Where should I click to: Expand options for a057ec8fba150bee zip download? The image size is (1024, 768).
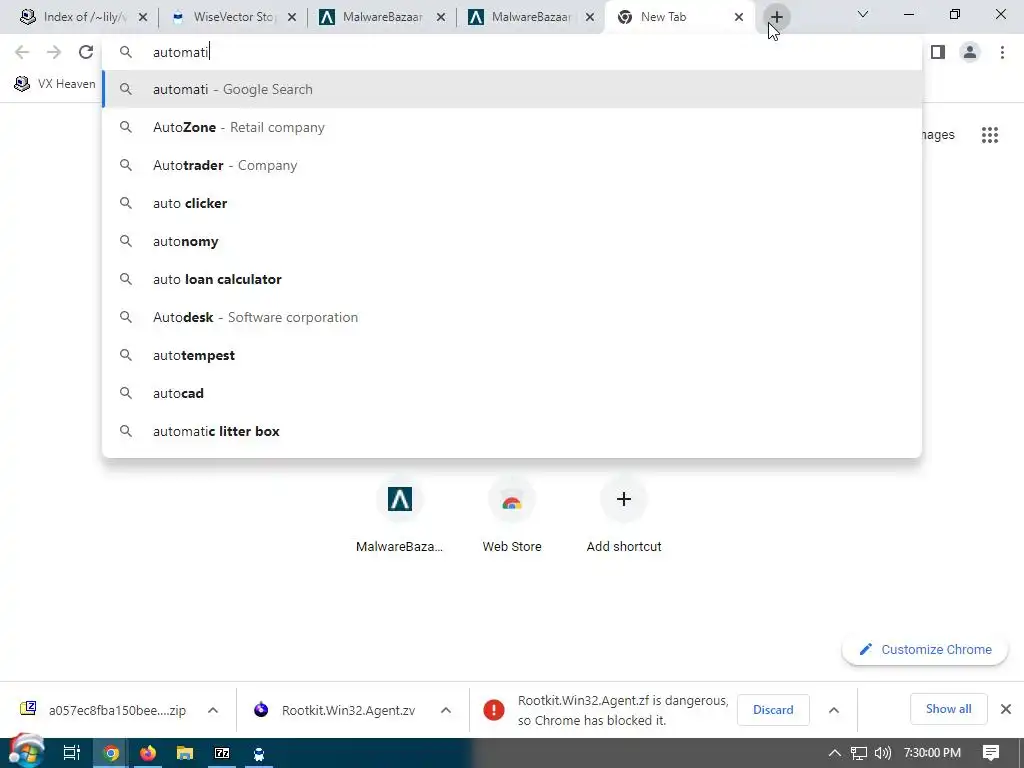[213, 710]
